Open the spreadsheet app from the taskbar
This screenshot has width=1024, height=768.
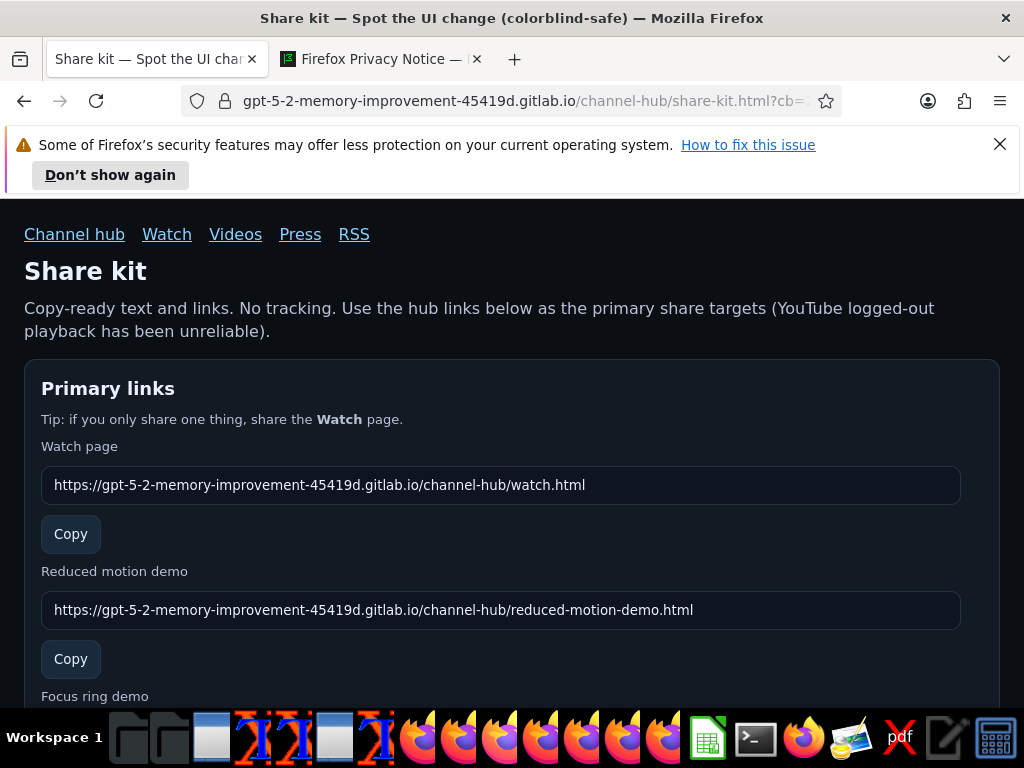click(708, 738)
